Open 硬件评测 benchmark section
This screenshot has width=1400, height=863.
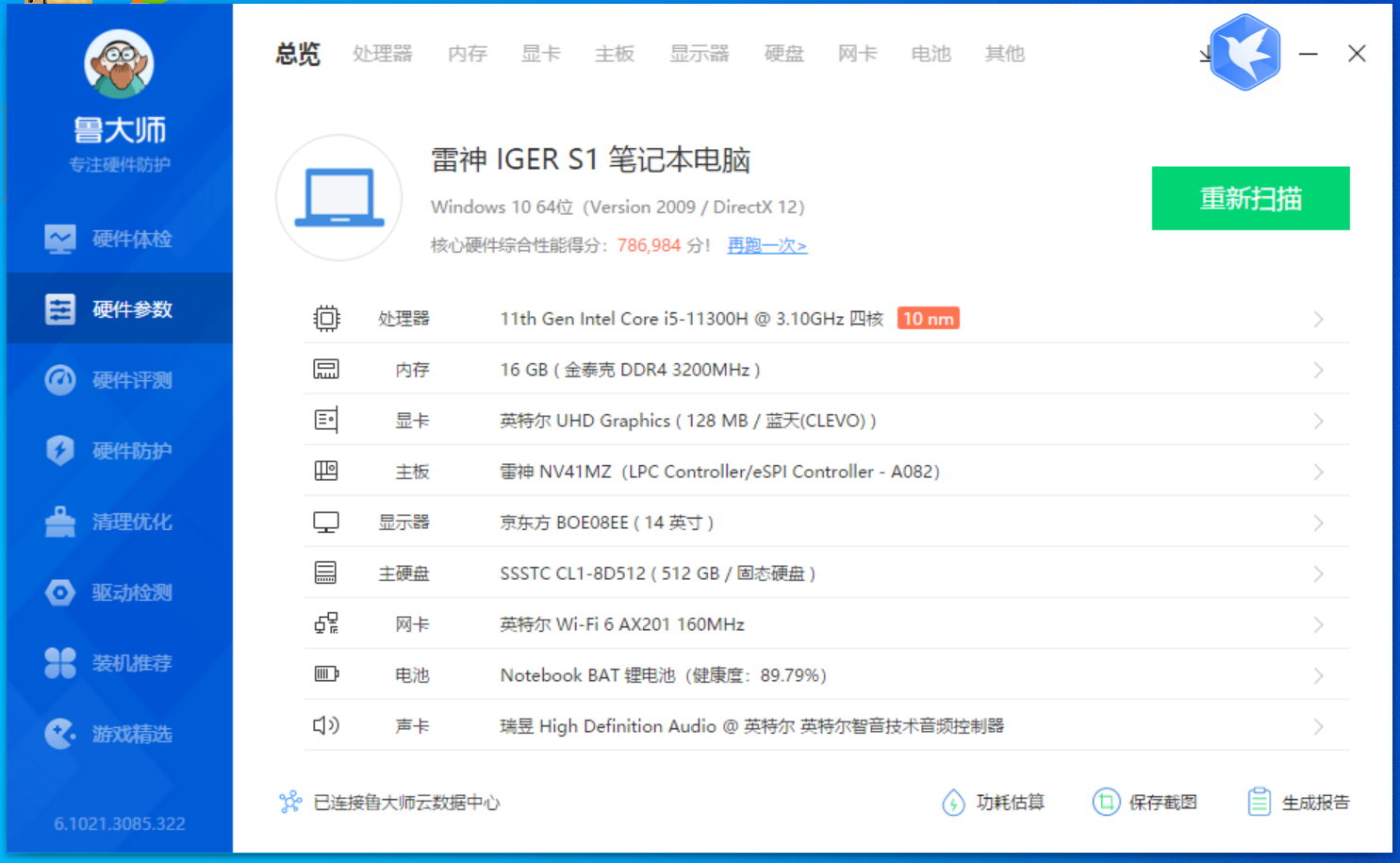click(120, 380)
